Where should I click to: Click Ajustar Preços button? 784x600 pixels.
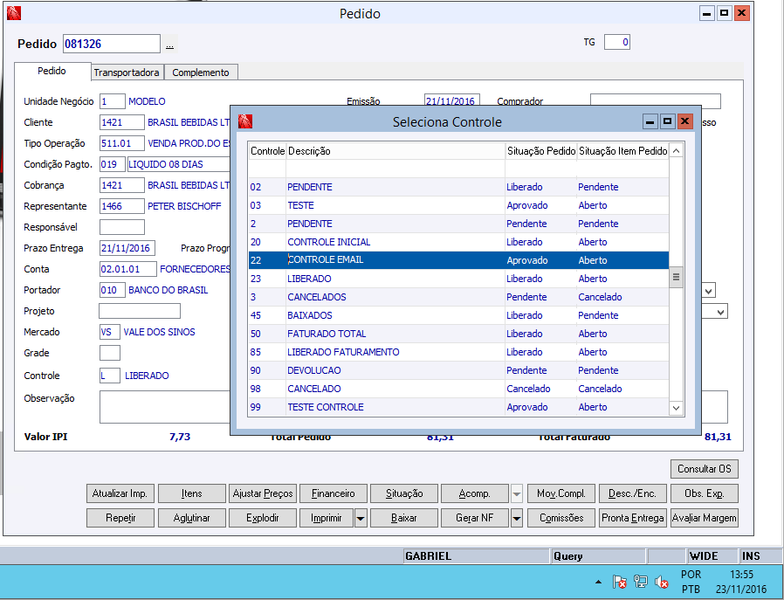262,494
